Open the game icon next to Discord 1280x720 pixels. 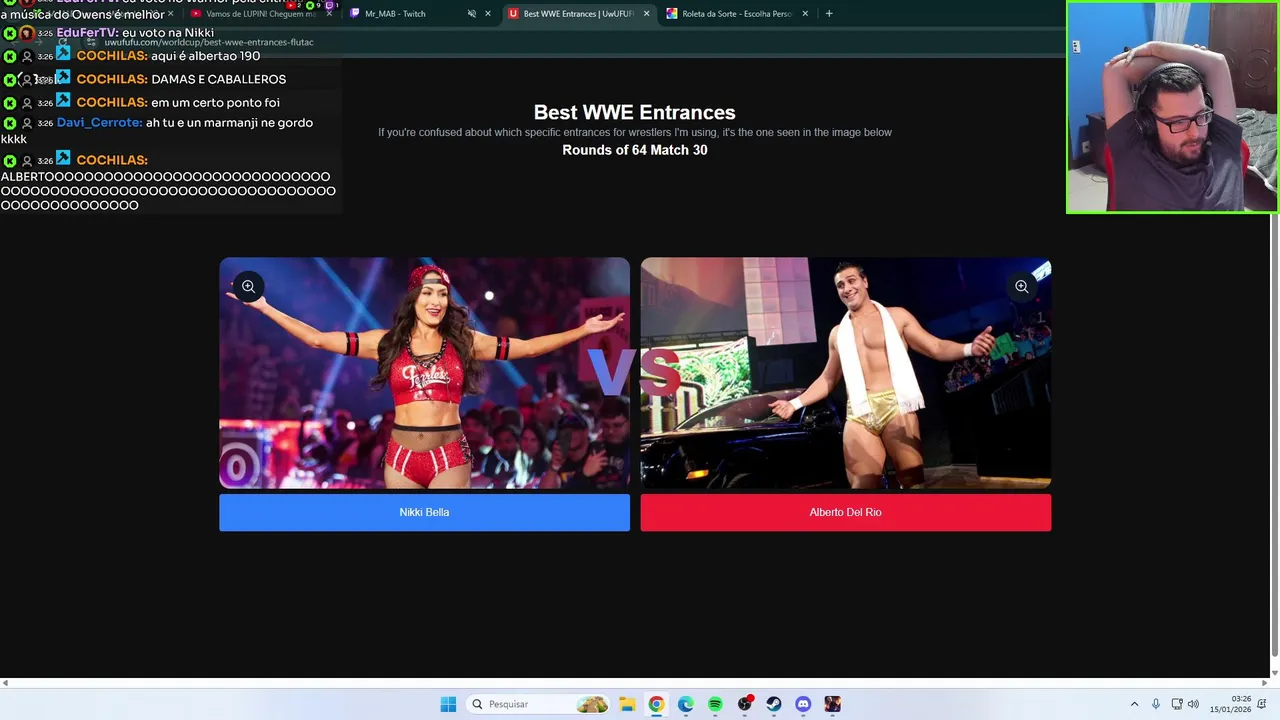pyautogui.click(x=833, y=704)
